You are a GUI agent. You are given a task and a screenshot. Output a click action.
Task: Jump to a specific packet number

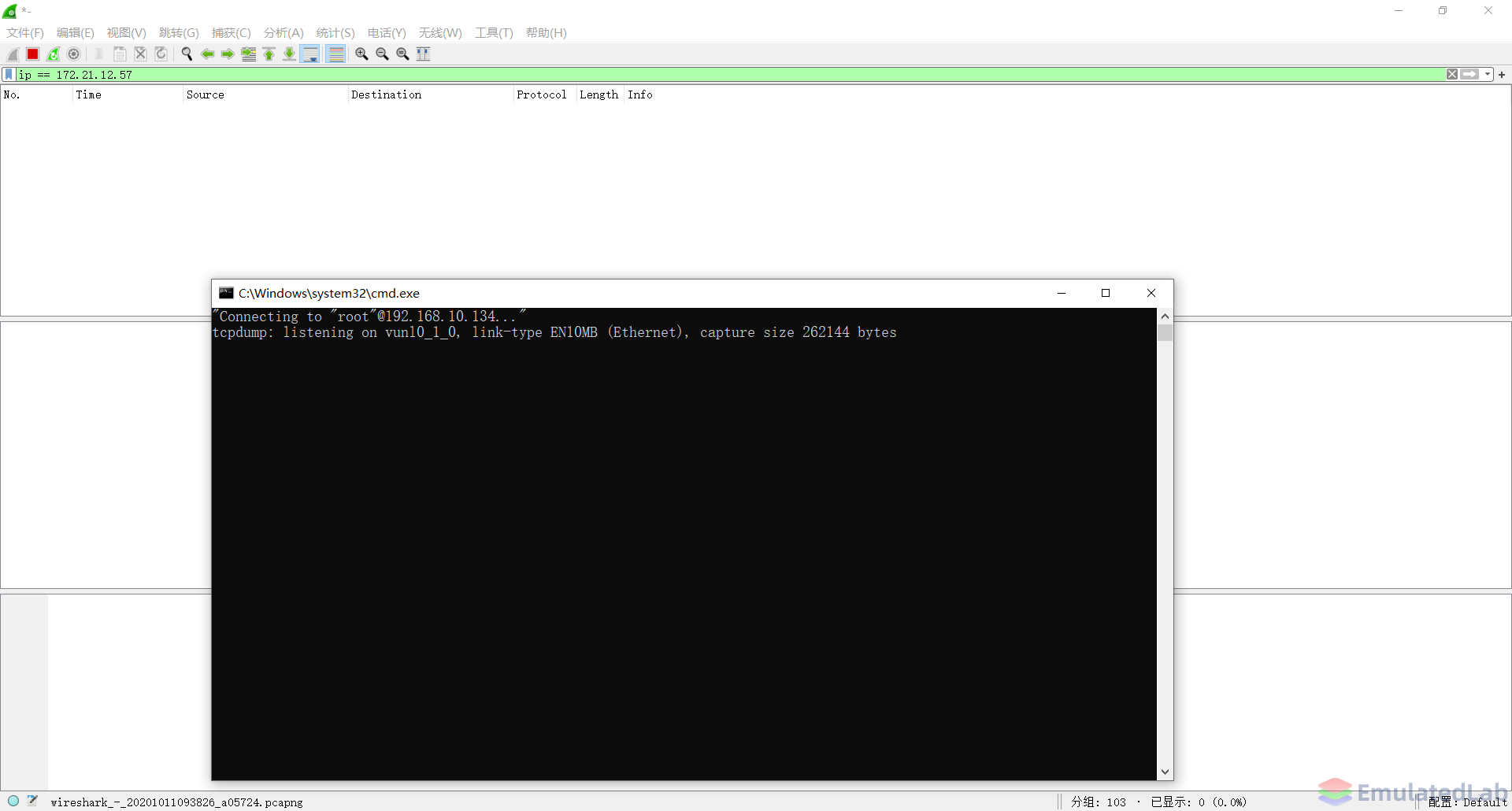click(248, 54)
